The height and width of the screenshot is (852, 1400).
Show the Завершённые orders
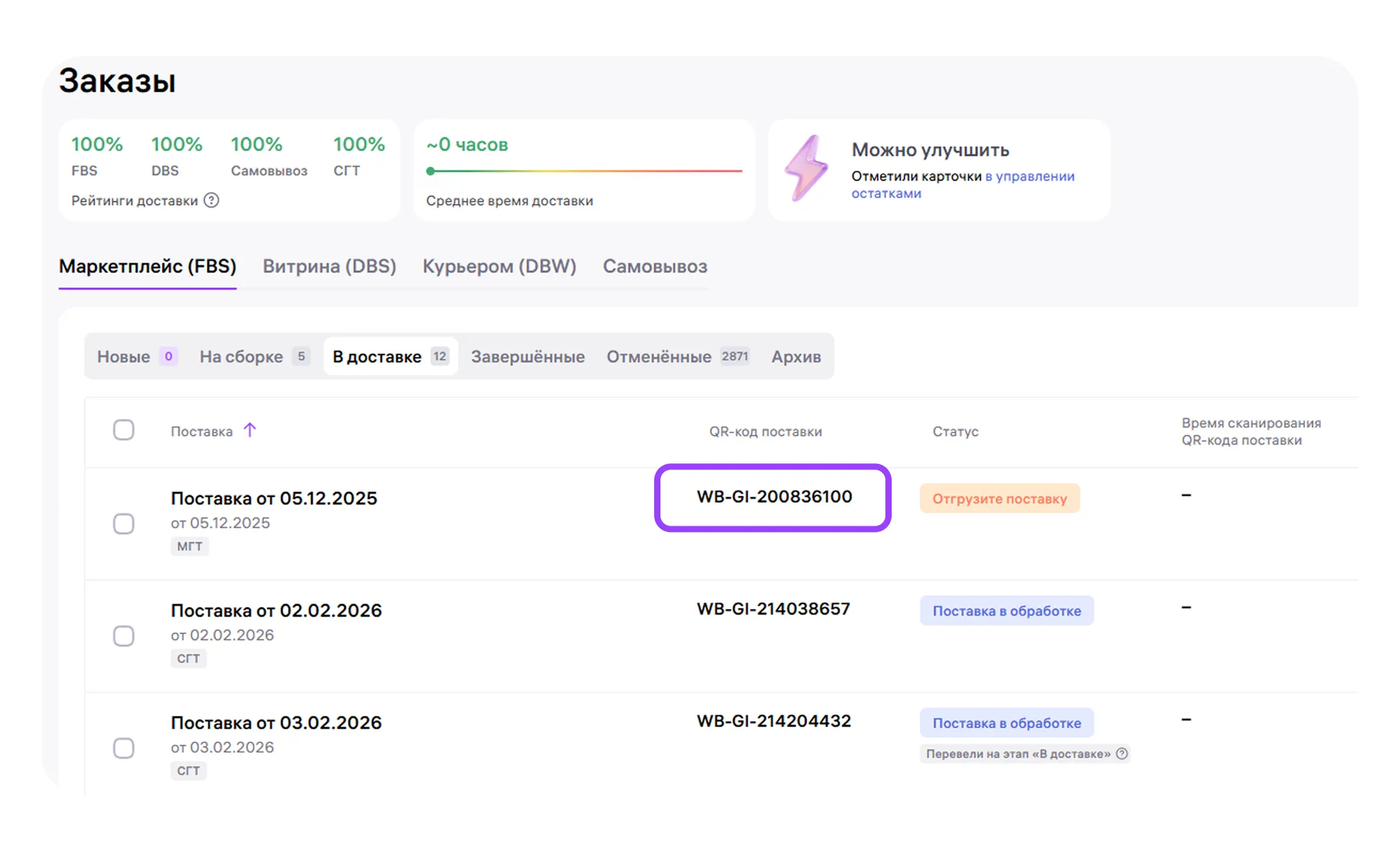pyautogui.click(x=528, y=356)
